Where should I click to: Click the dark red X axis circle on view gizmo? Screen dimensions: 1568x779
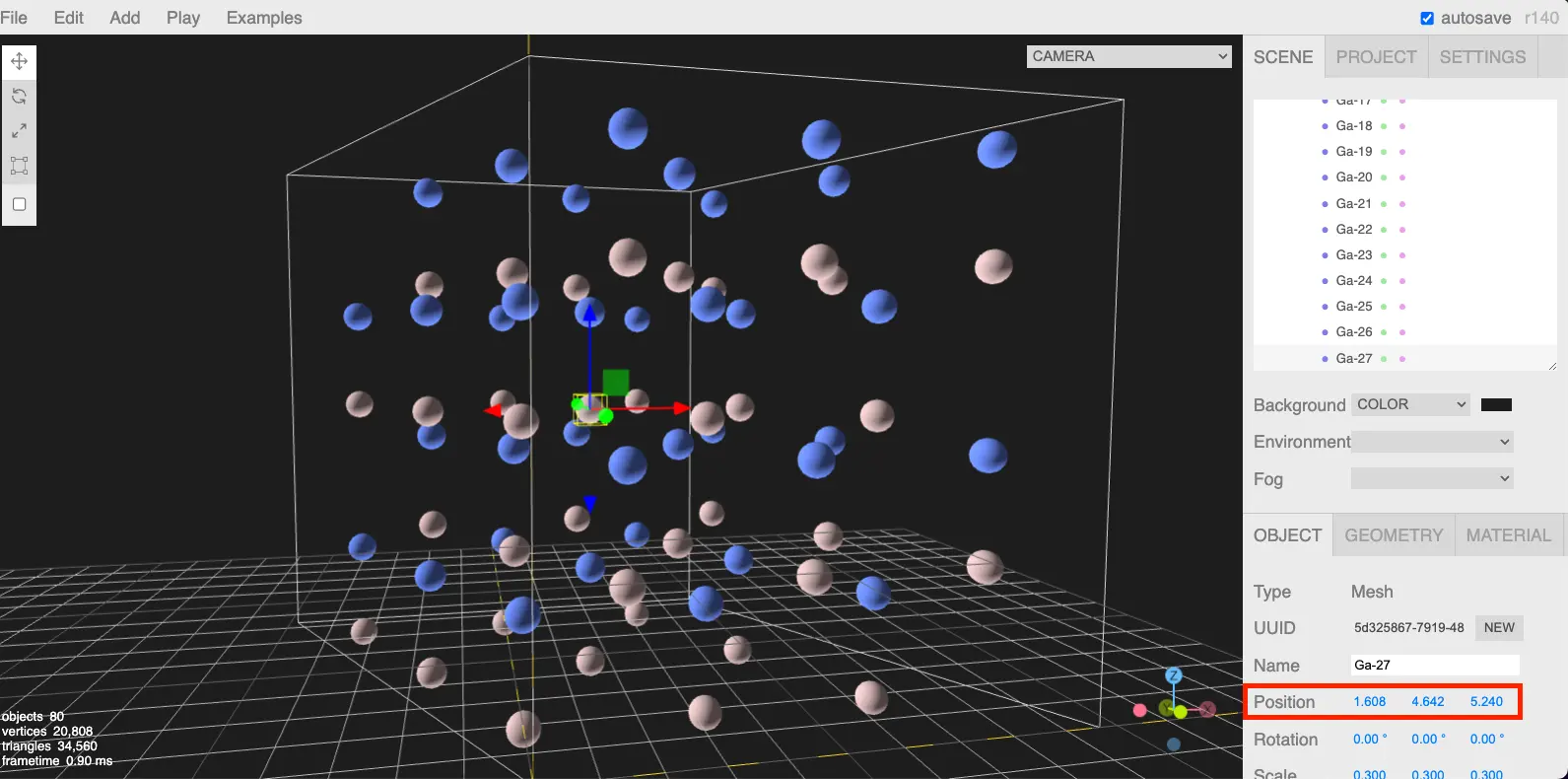point(1207,709)
